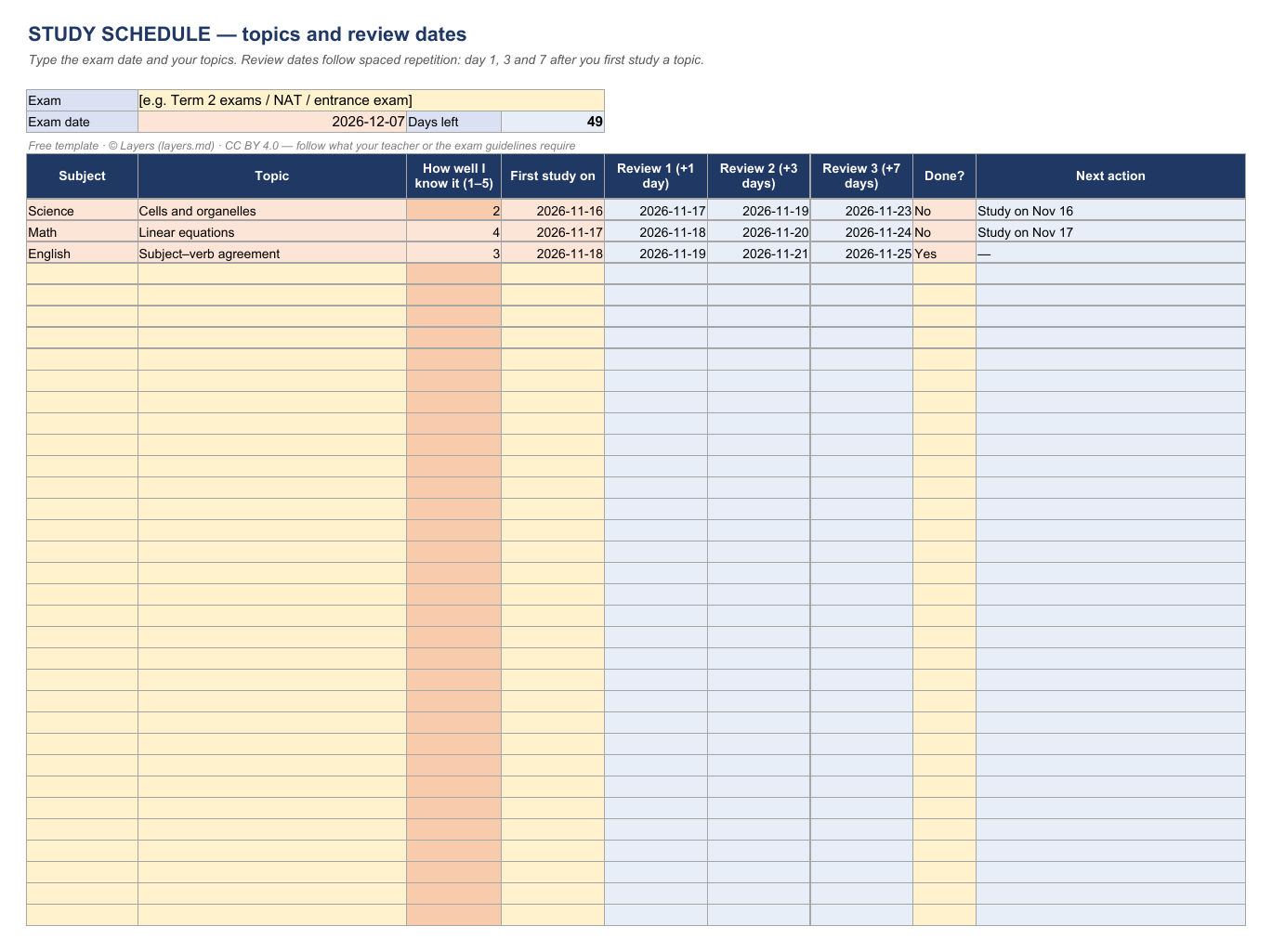This screenshot has width=1272, height=952.
Task: Select English Review 2 date 2026-11-21
Action: pos(759,254)
